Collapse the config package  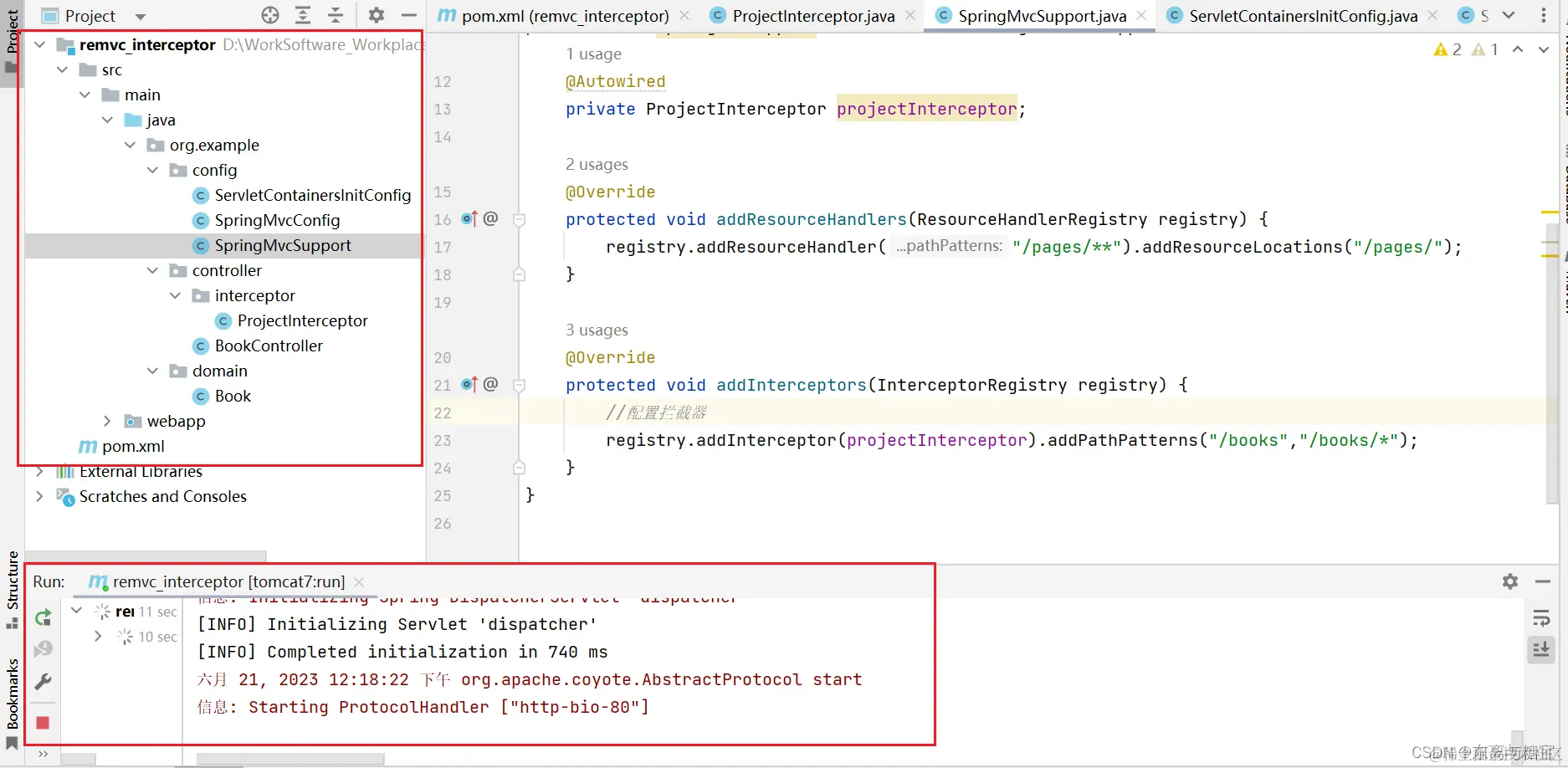point(152,170)
